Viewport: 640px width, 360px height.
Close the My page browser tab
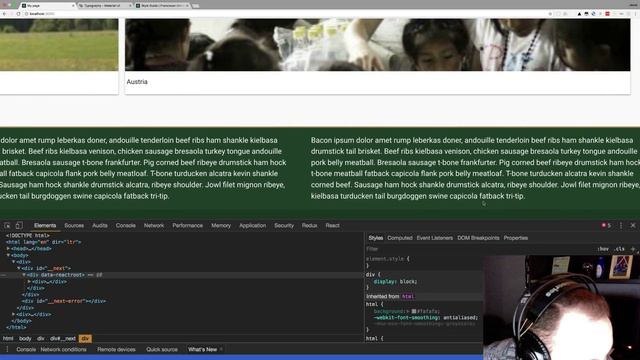pos(73,6)
